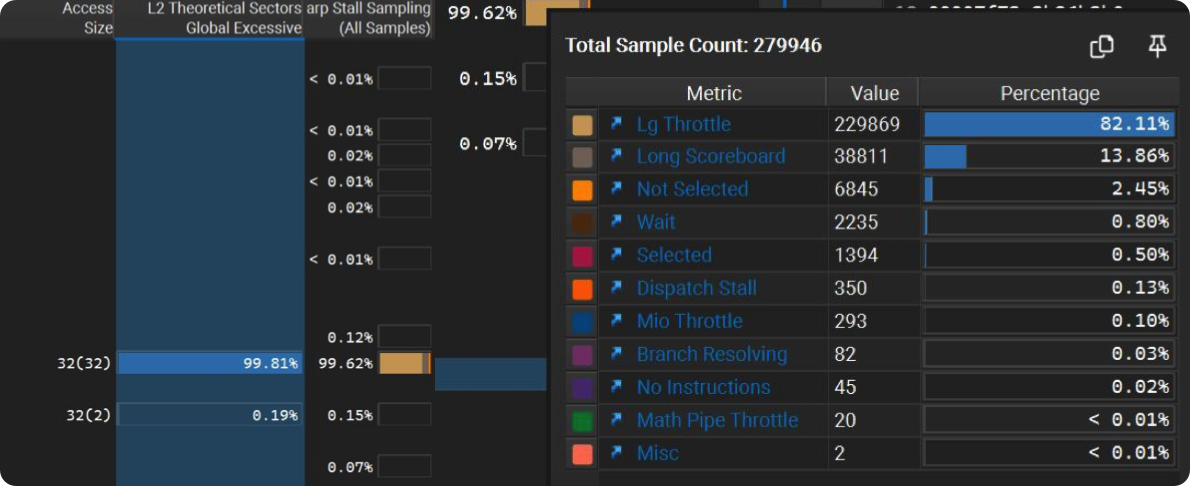The width and height of the screenshot is (1190, 486).
Task: Click the Not Selected arrow link icon
Action: 616,189
